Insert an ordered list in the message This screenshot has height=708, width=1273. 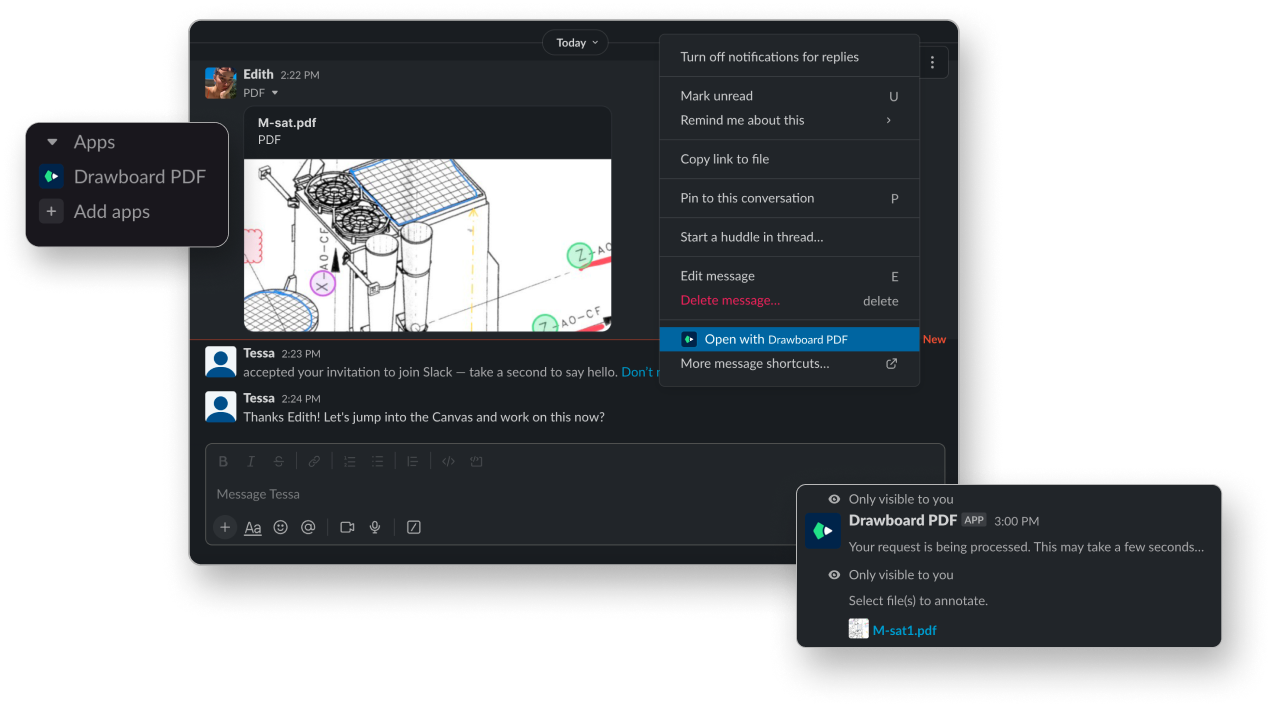pos(349,461)
